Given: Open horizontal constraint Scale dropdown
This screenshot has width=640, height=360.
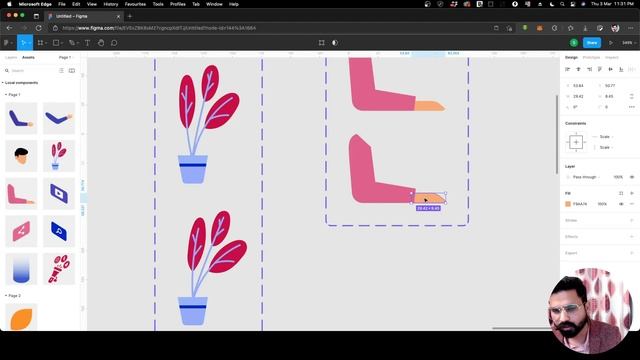Looking at the screenshot, I should tap(606, 137).
